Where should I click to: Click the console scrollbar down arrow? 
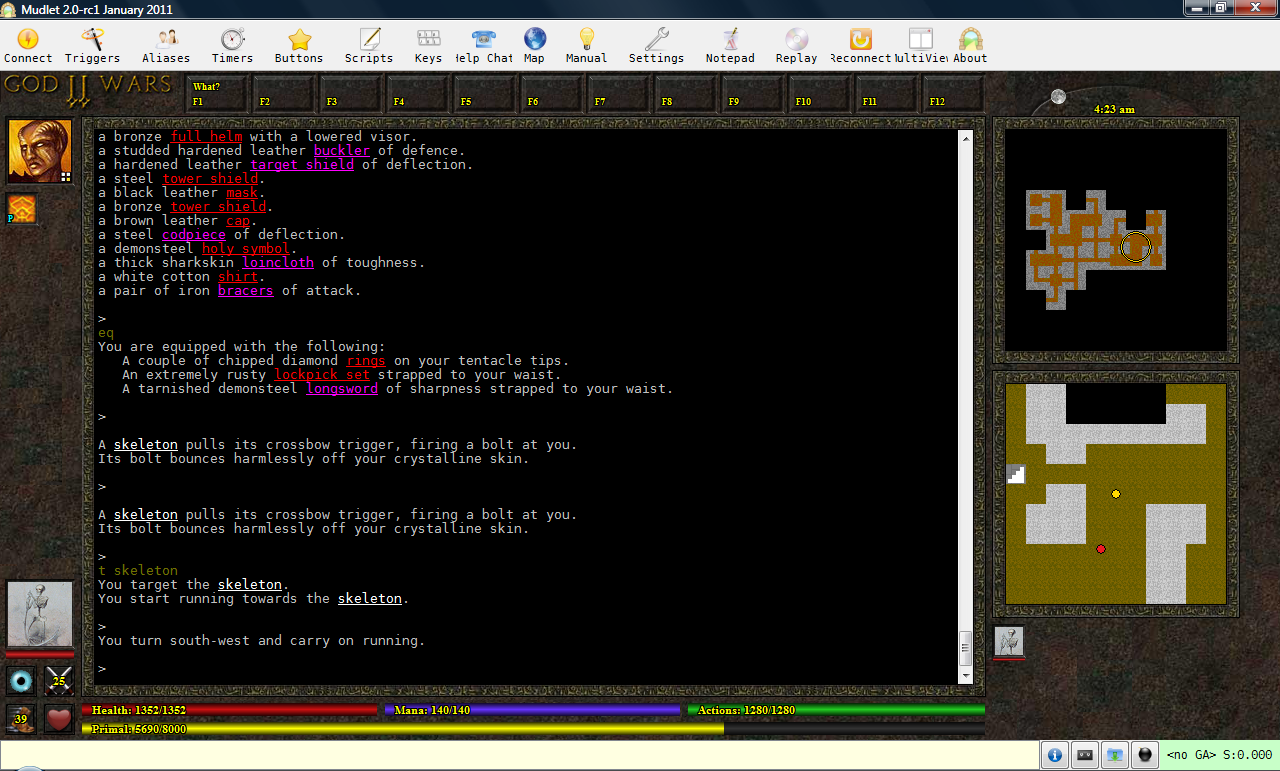point(966,676)
